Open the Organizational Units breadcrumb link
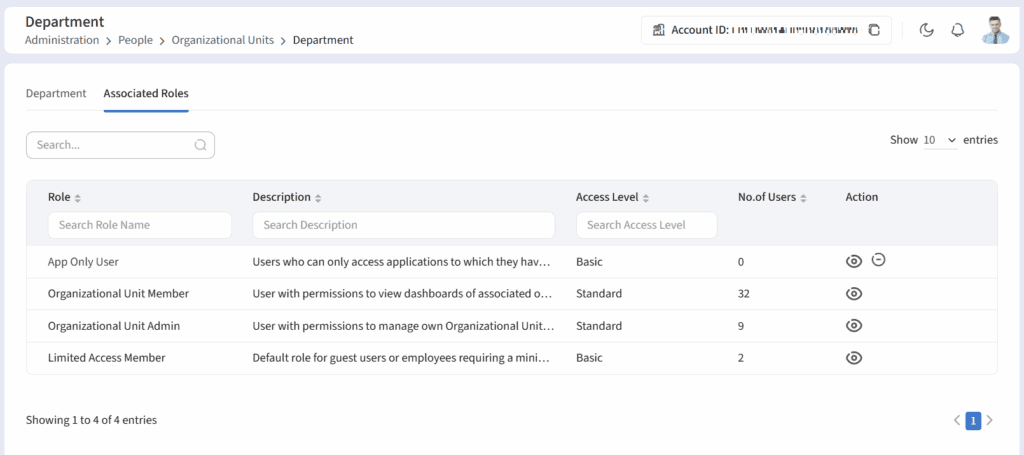Viewport: 1024px width, 455px height. 224,41
